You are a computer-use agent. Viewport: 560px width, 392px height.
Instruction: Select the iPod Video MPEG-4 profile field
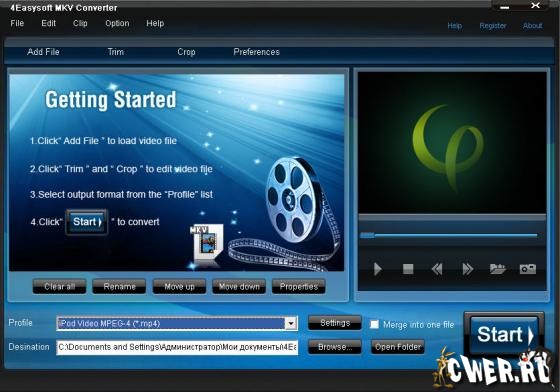point(177,323)
